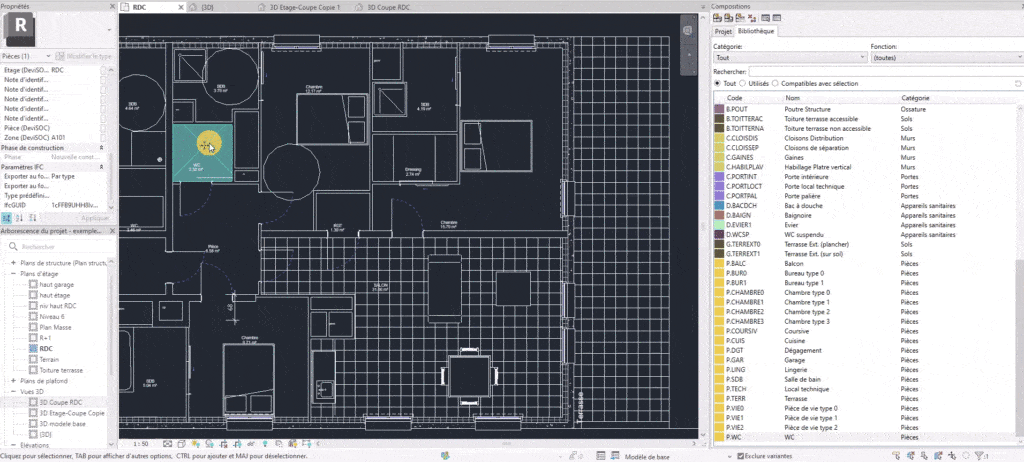Click the filter funnel icon in the status bar
Image resolution: width=1024 pixels, height=462 pixels.
pyautogui.click(x=980, y=455)
